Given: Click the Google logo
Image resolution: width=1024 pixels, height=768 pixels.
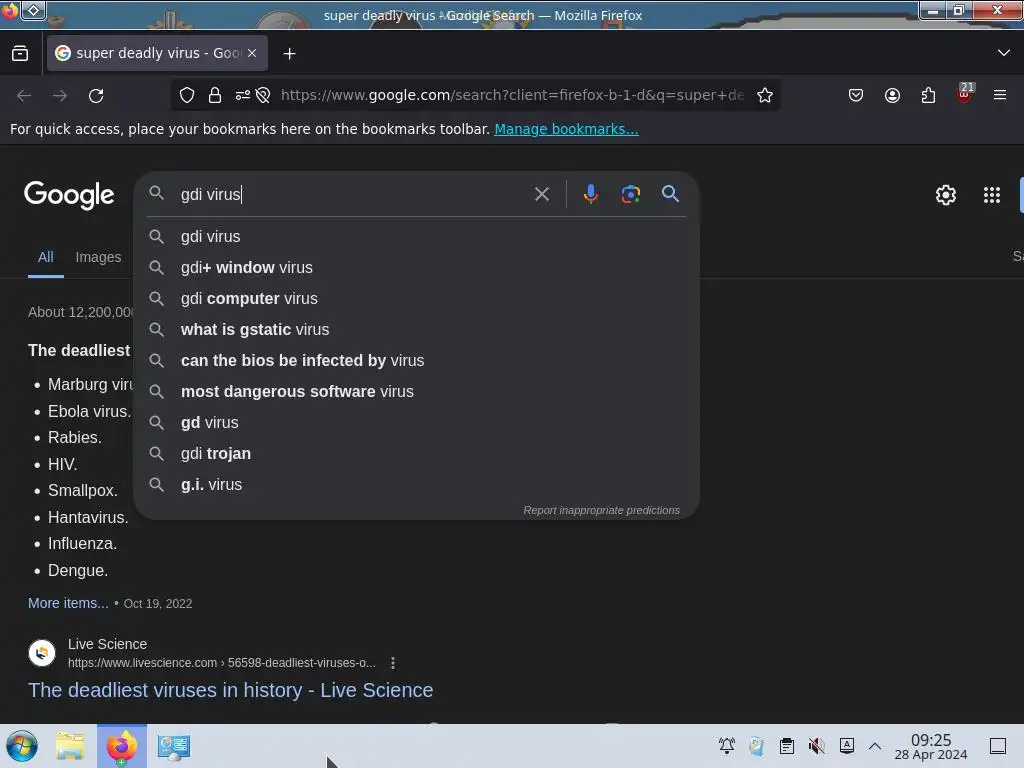Looking at the screenshot, I should pos(69,195).
